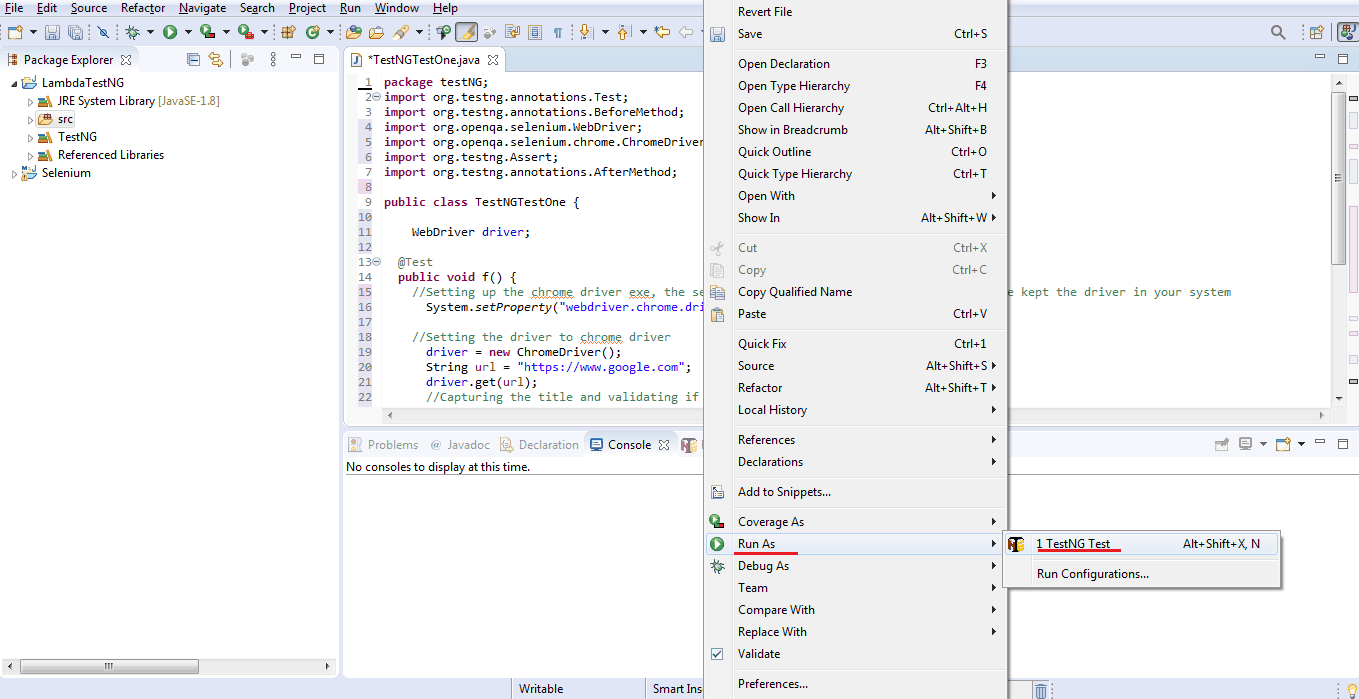1359x699 pixels.
Task: Select '1 TestNG Test' from submenu
Action: (1073, 544)
